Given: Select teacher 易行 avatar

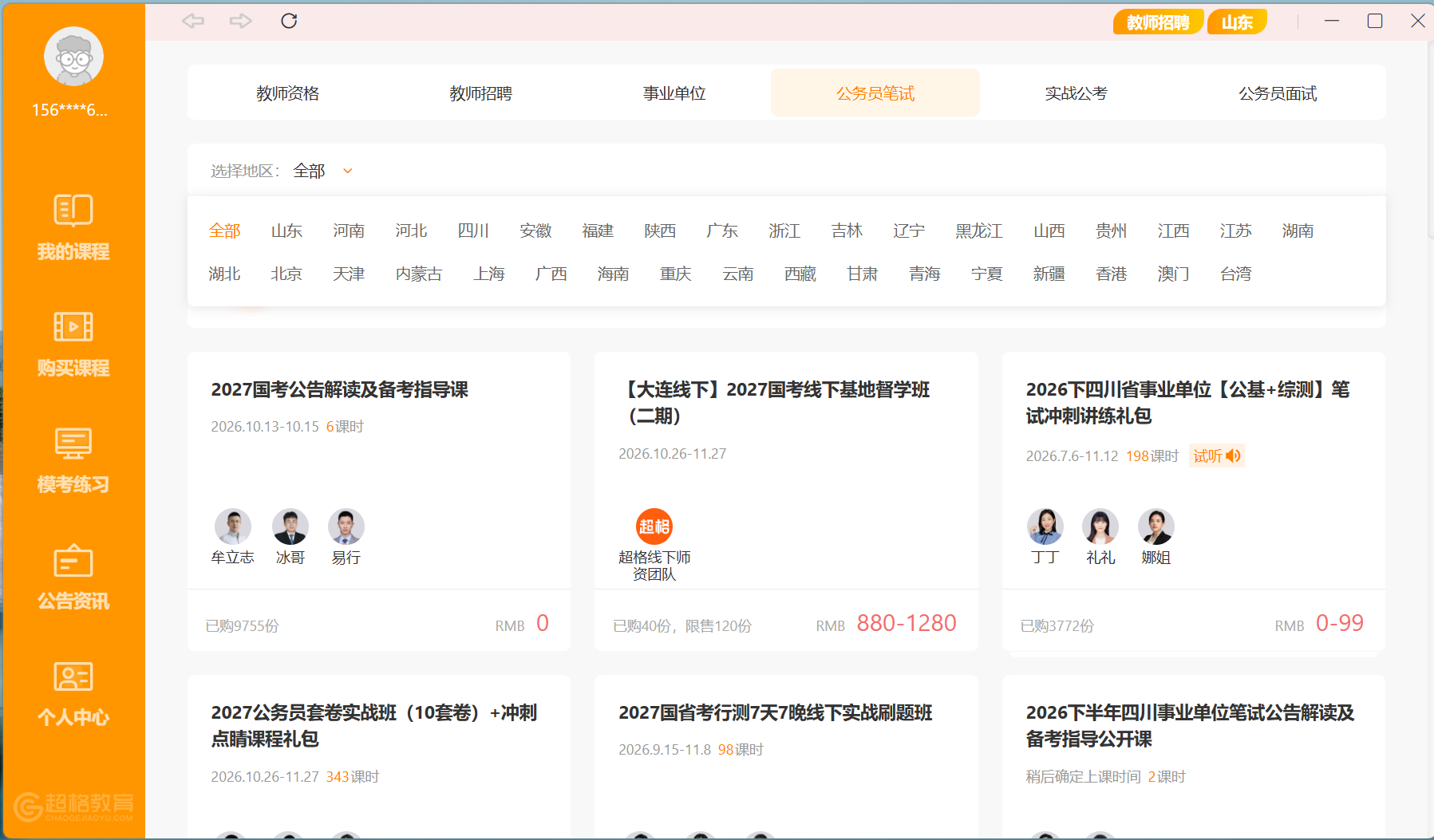Looking at the screenshot, I should click(346, 526).
